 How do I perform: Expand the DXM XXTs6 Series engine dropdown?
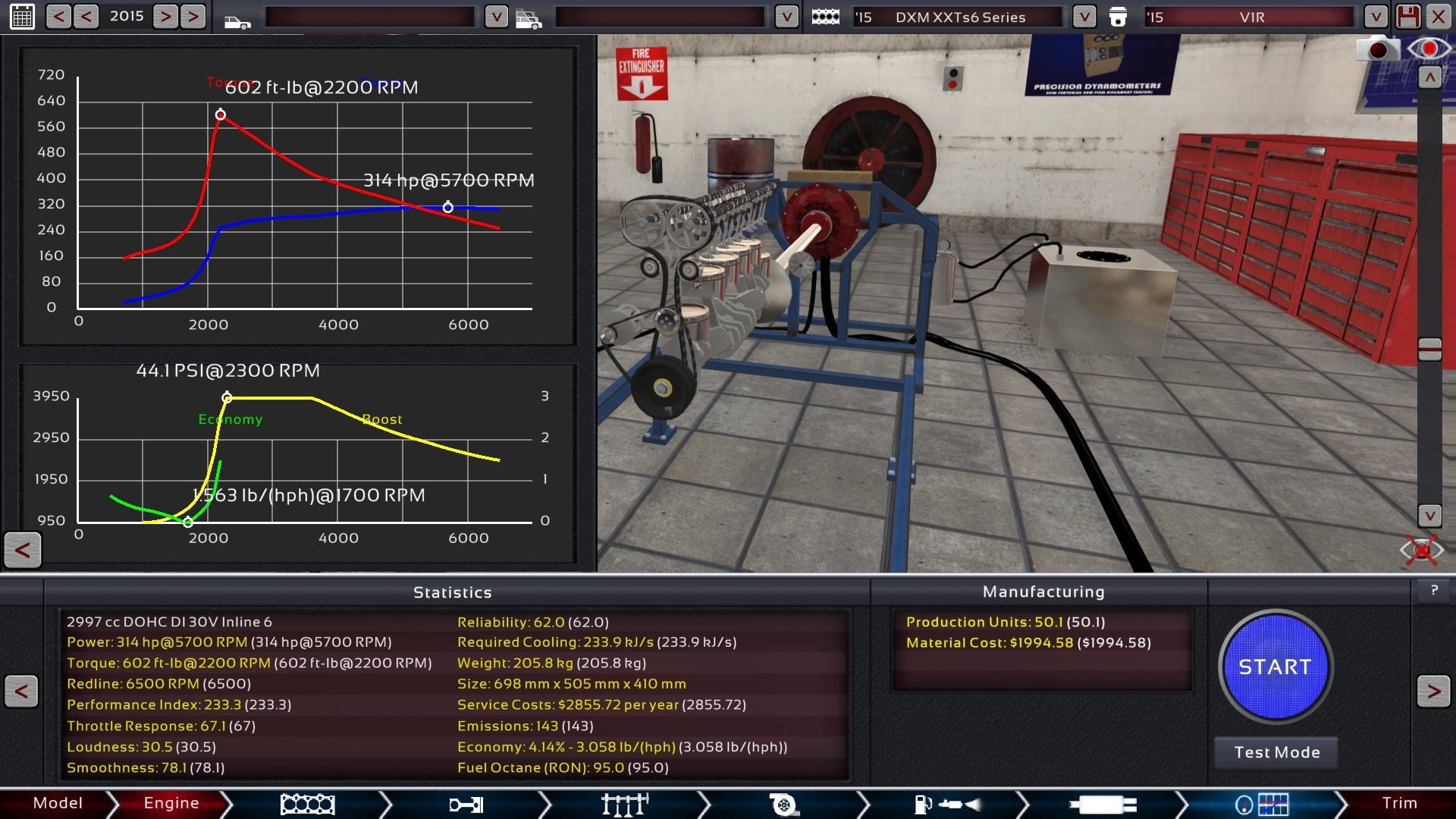click(x=1084, y=16)
